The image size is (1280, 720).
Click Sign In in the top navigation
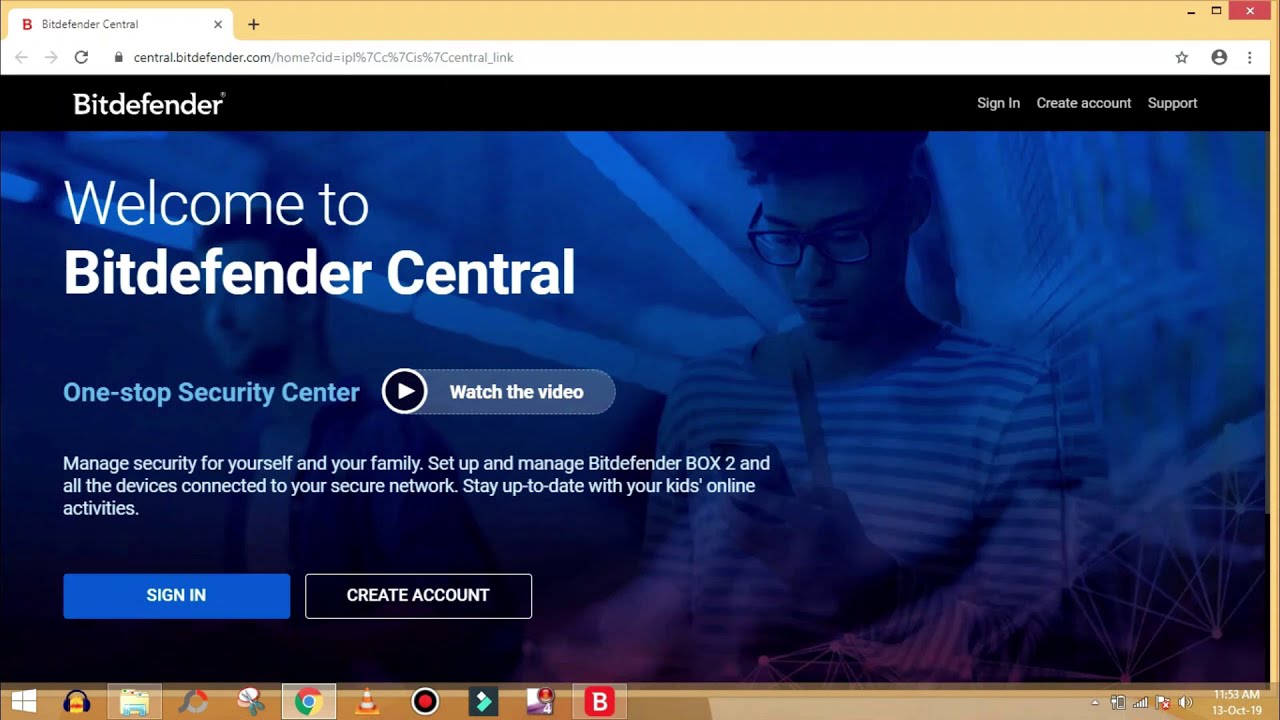click(998, 103)
